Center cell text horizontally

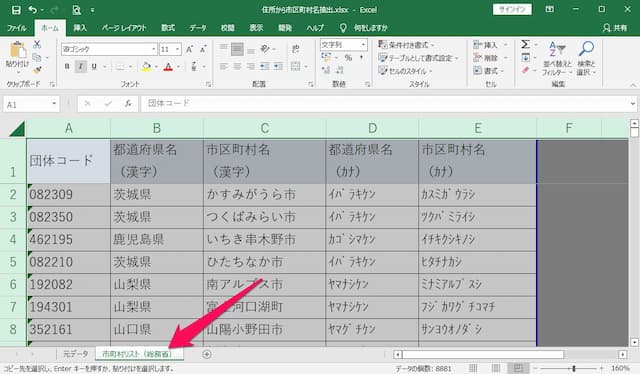(x=237, y=66)
